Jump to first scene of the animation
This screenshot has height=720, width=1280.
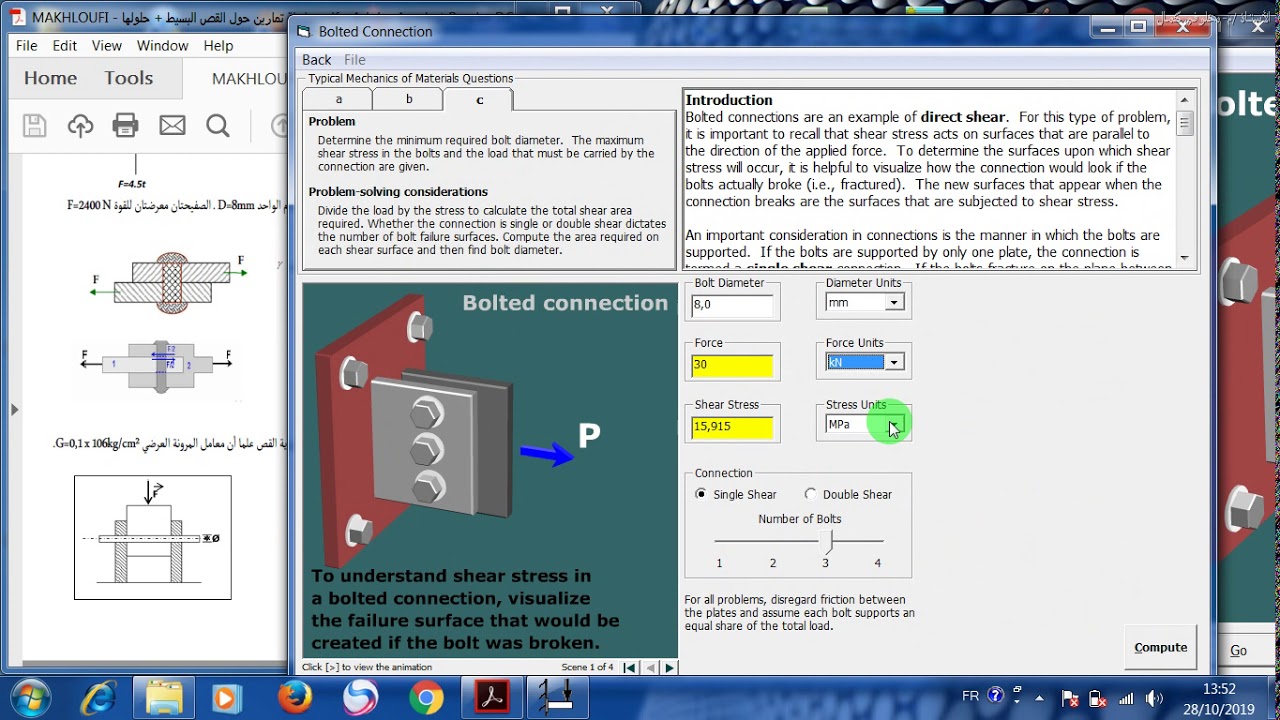[x=630, y=667]
